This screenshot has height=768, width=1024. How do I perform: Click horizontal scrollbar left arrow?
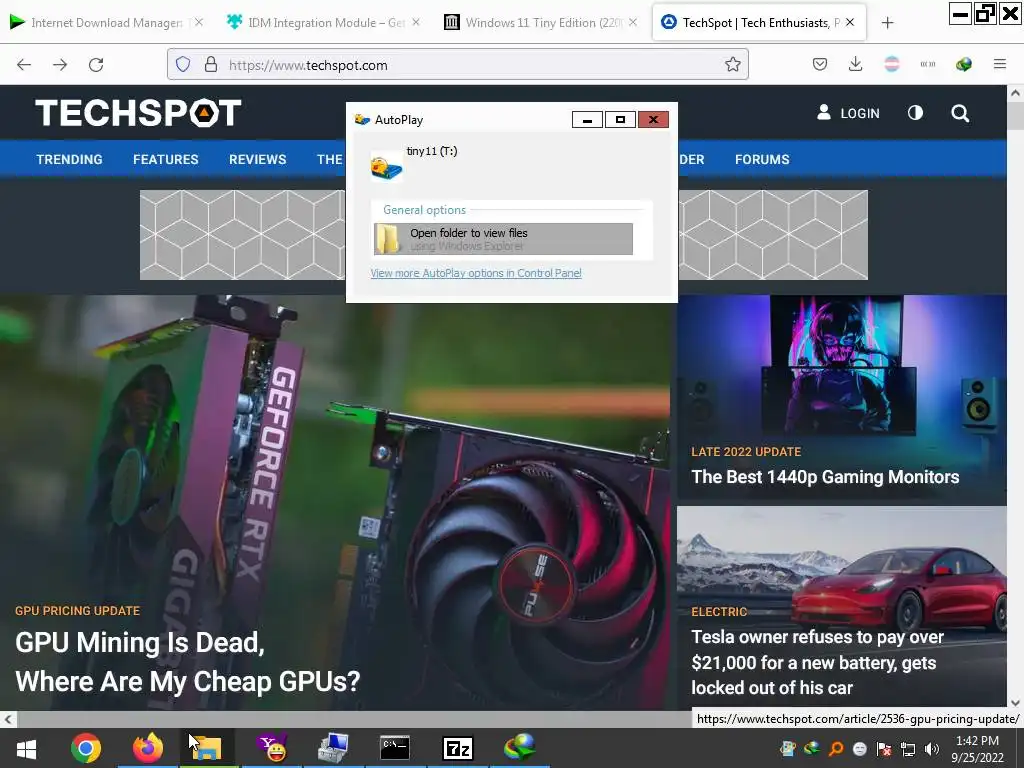point(8,719)
